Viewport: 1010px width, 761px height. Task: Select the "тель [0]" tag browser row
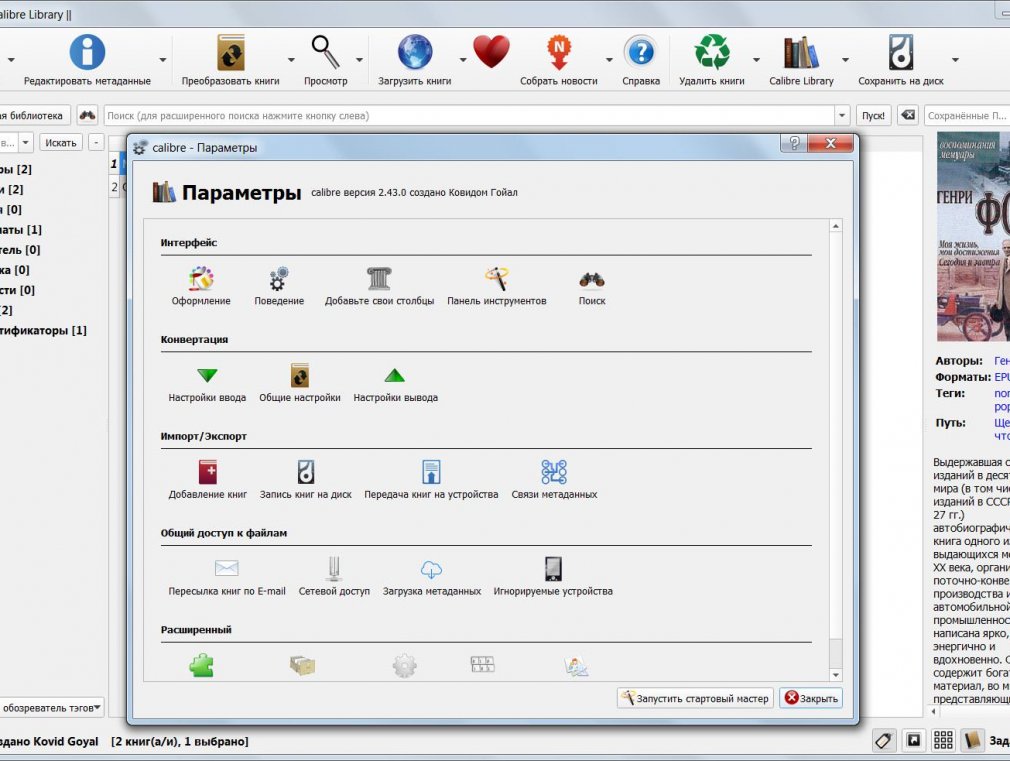20,249
